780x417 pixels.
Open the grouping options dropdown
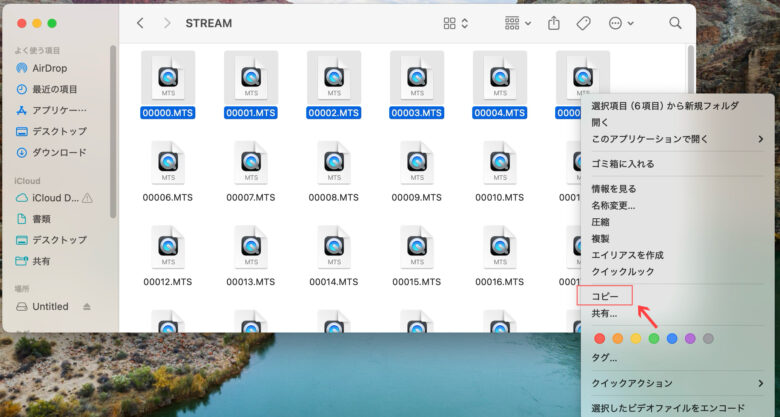click(518, 23)
